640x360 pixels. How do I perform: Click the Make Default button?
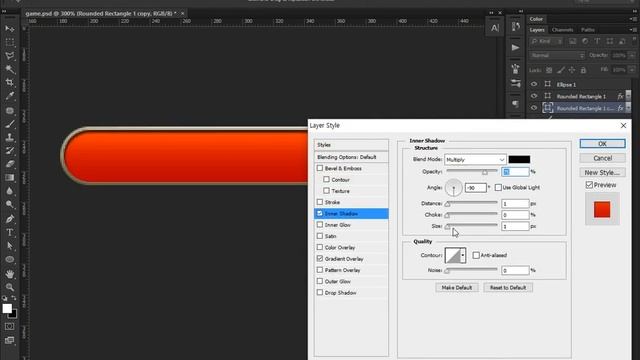click(x=457, y=288)
